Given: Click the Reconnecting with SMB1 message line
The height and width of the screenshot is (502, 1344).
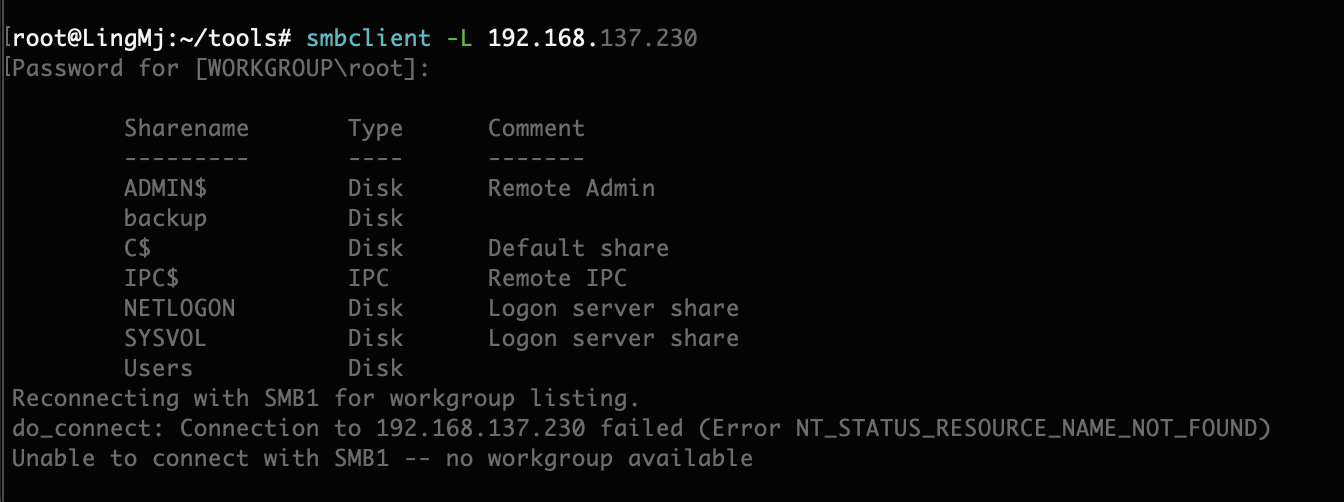Looking at the screenshot, I should (x=325, y=398).
